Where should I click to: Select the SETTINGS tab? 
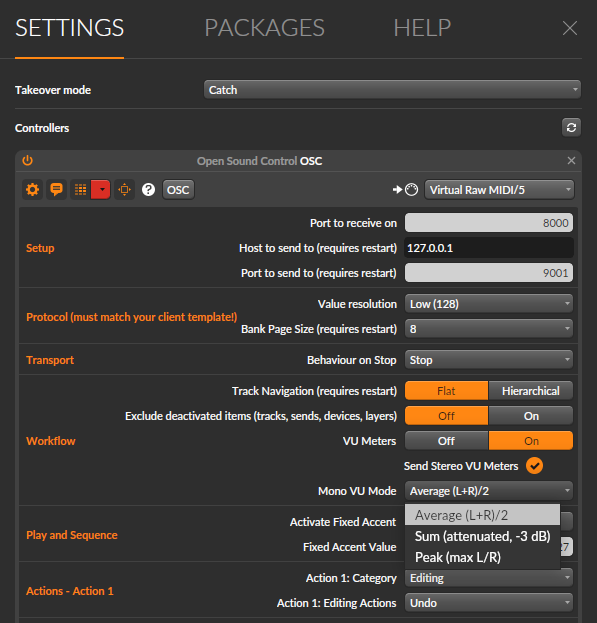coord(70,28)
